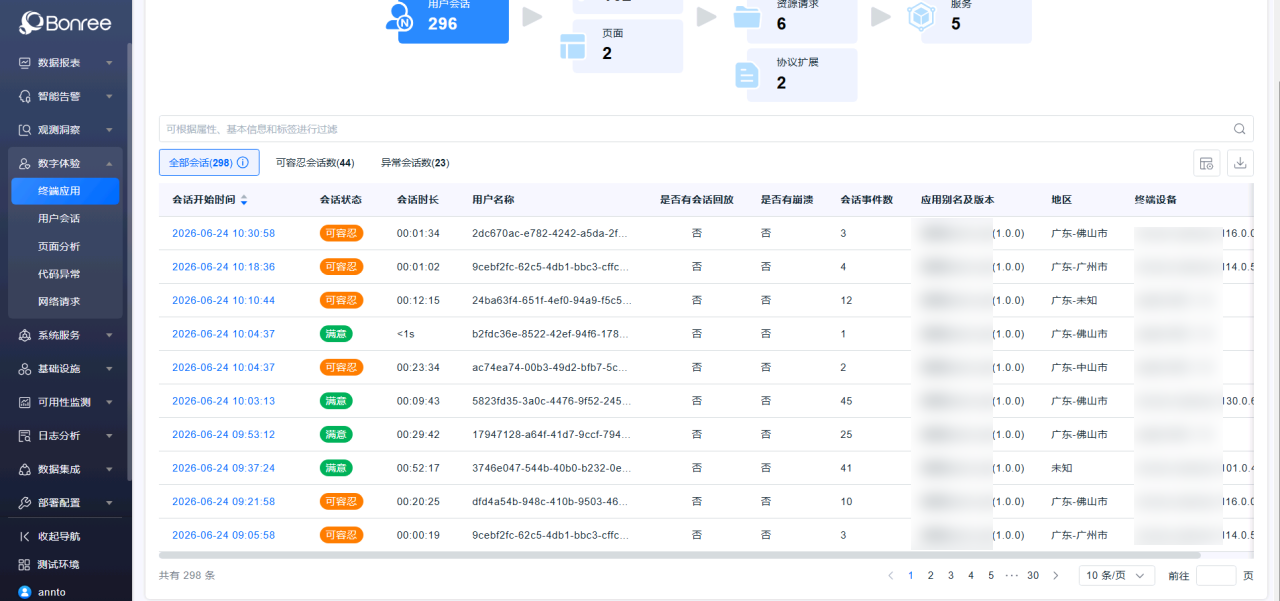The height and width of the screenshot is (601, 1280).
Task: Click the 服务 5 card
Action: point(976,20)
